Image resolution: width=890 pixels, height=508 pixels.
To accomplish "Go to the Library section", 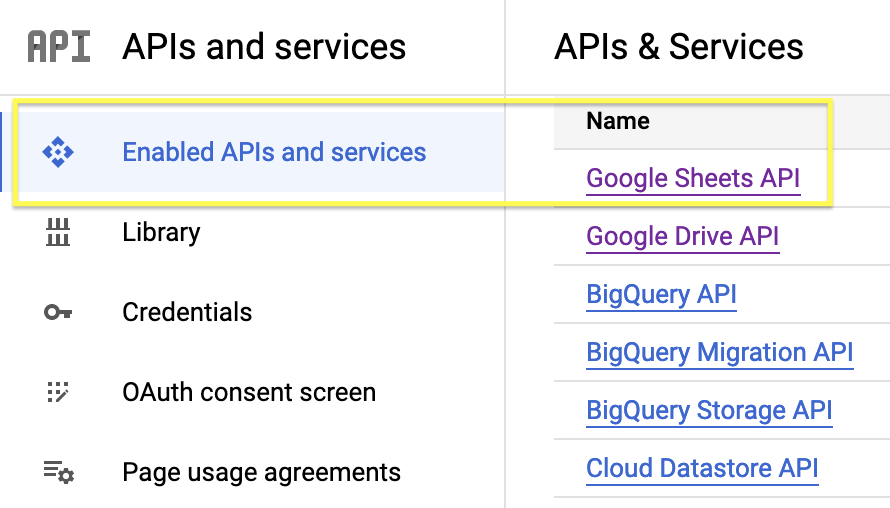I will [161, 232].
